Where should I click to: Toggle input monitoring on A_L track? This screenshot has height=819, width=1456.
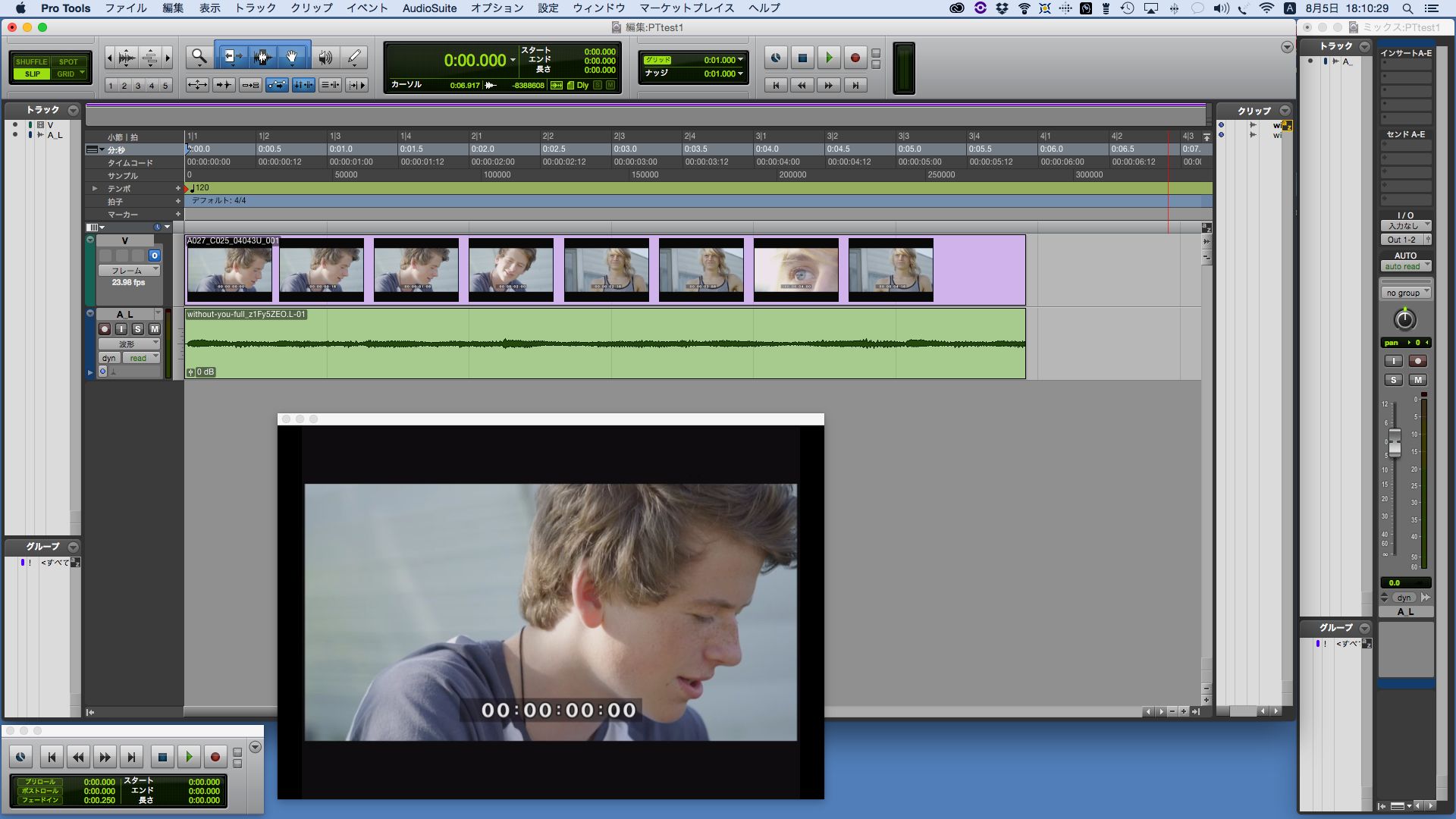[x=121, y=329]
